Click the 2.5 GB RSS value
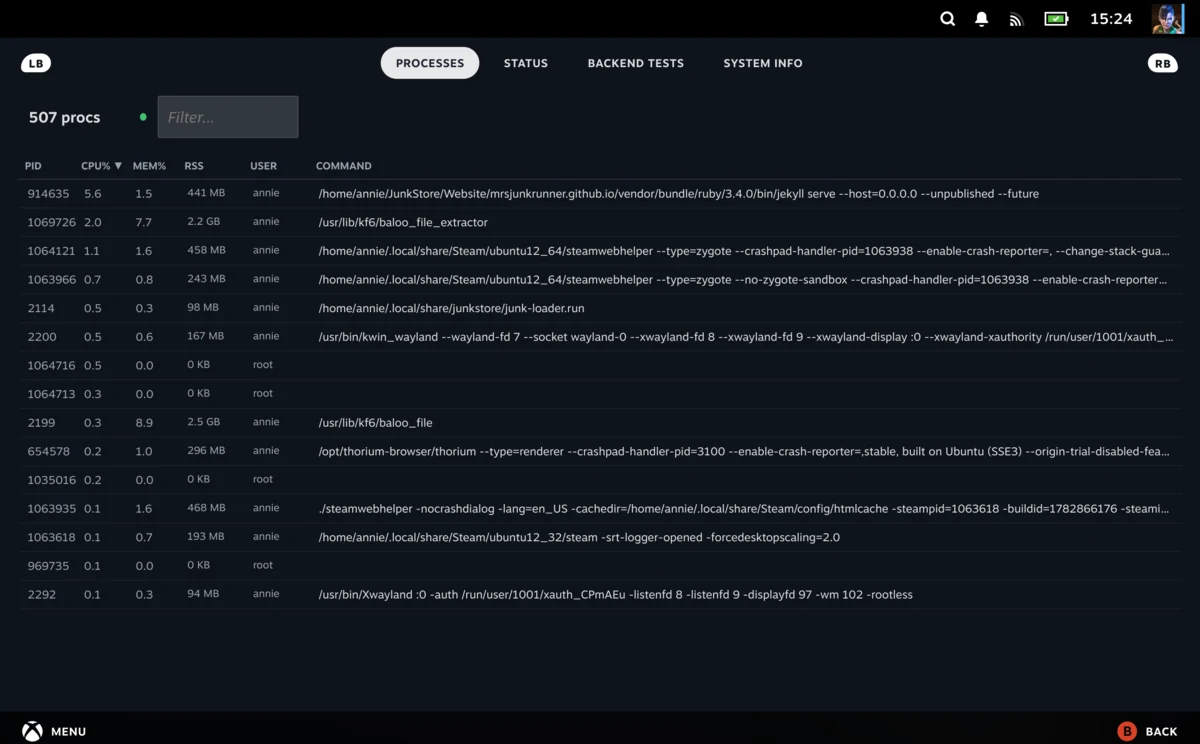 203,423
